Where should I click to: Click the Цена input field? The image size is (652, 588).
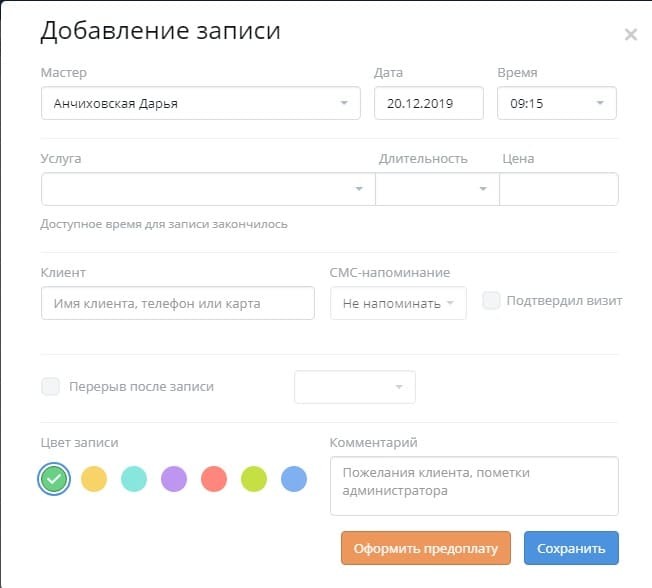(558, 189)
